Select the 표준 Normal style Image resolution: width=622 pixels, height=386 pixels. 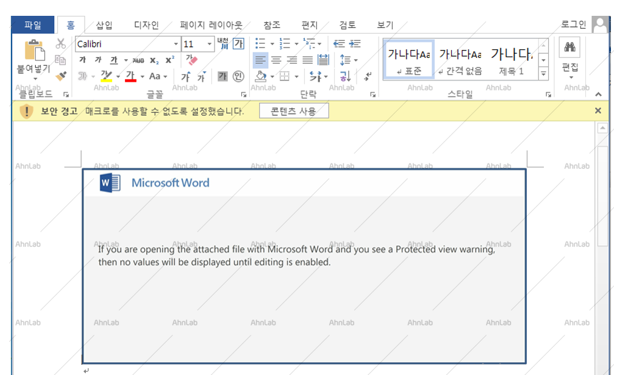click(x=409, y=60)
